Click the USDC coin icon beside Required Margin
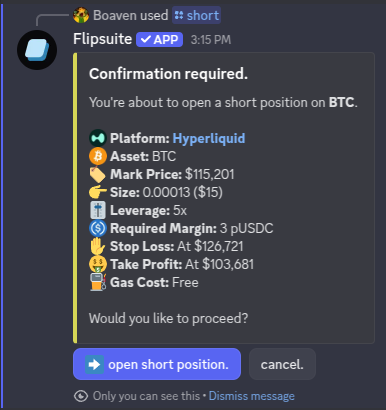The image size is (386, 410). point(98,228)
